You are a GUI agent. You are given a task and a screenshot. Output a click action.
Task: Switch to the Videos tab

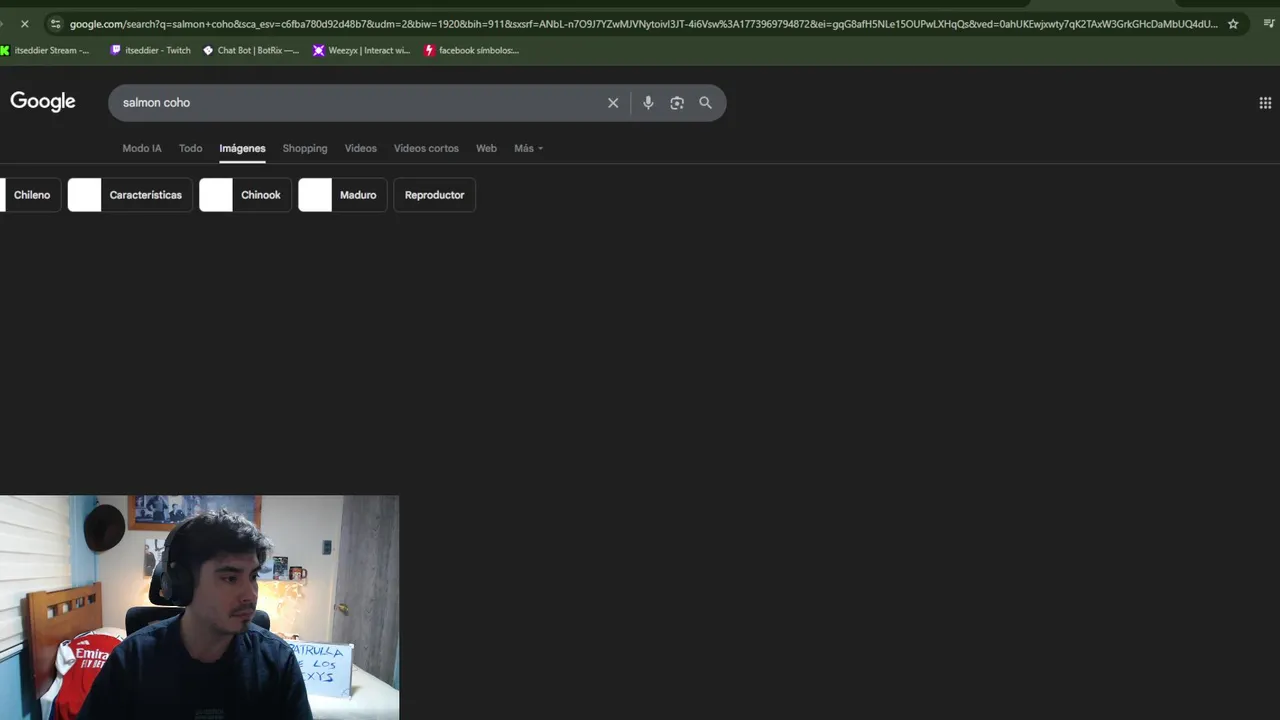tap(361, 148)
